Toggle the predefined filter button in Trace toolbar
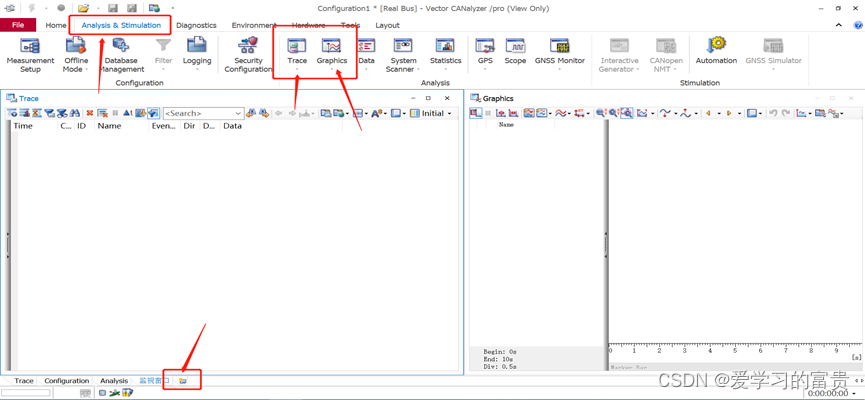Screen dimensions: 865x400 154,113
